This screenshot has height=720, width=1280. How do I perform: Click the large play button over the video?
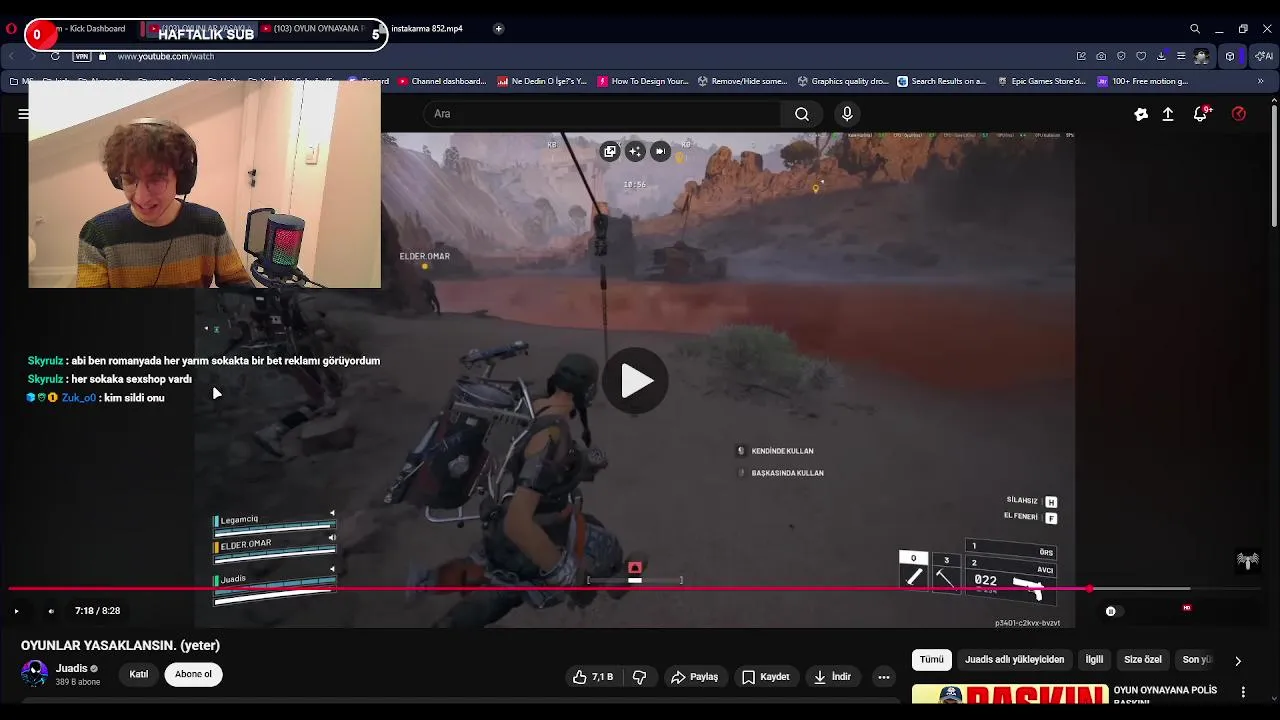[636, 381]
